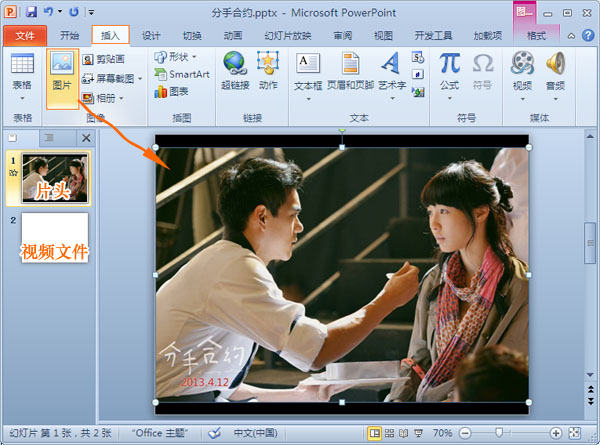Click the spell check icon in status bar
This screenshot has width=600, height=445.
tap(215, 433)
